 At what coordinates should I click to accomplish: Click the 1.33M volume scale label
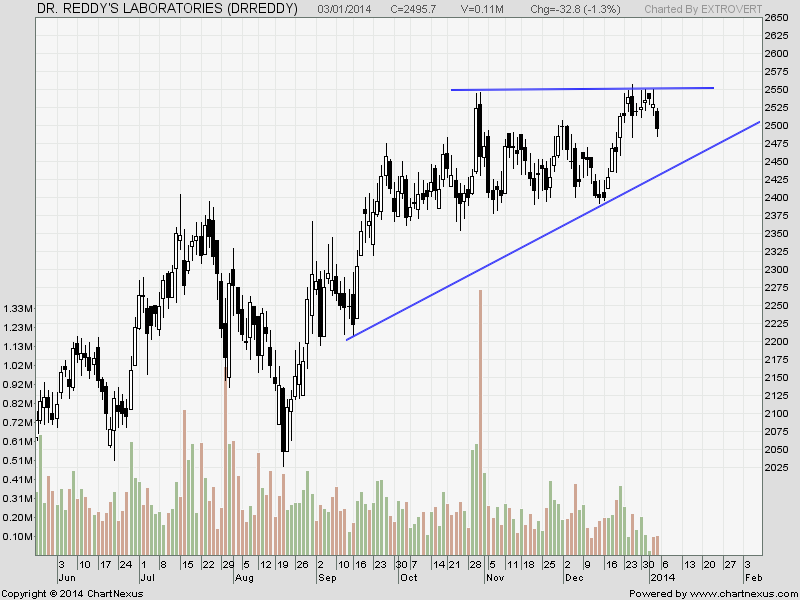tap(19, 308)
